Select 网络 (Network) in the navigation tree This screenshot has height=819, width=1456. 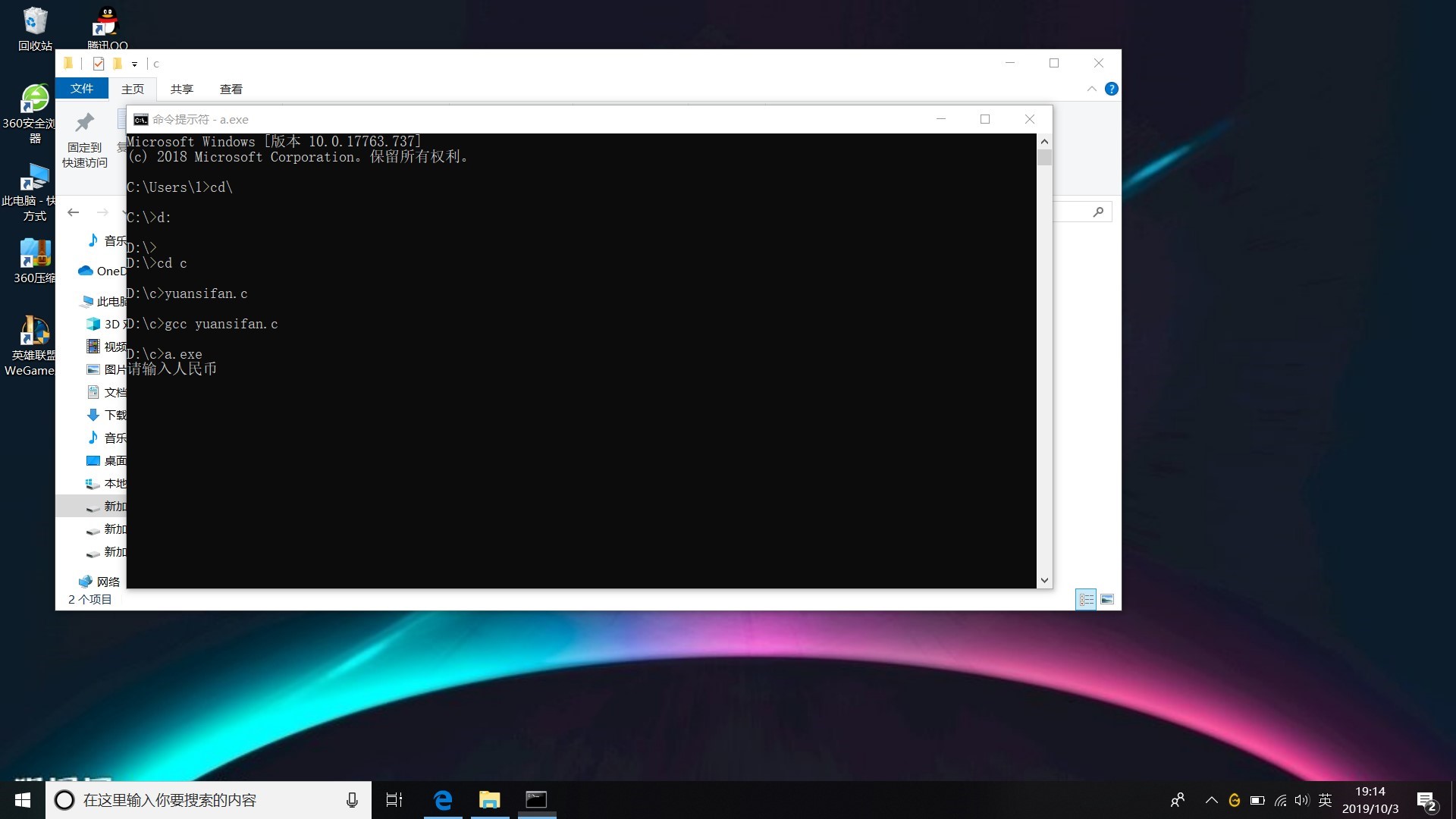(x=108, y=582)
